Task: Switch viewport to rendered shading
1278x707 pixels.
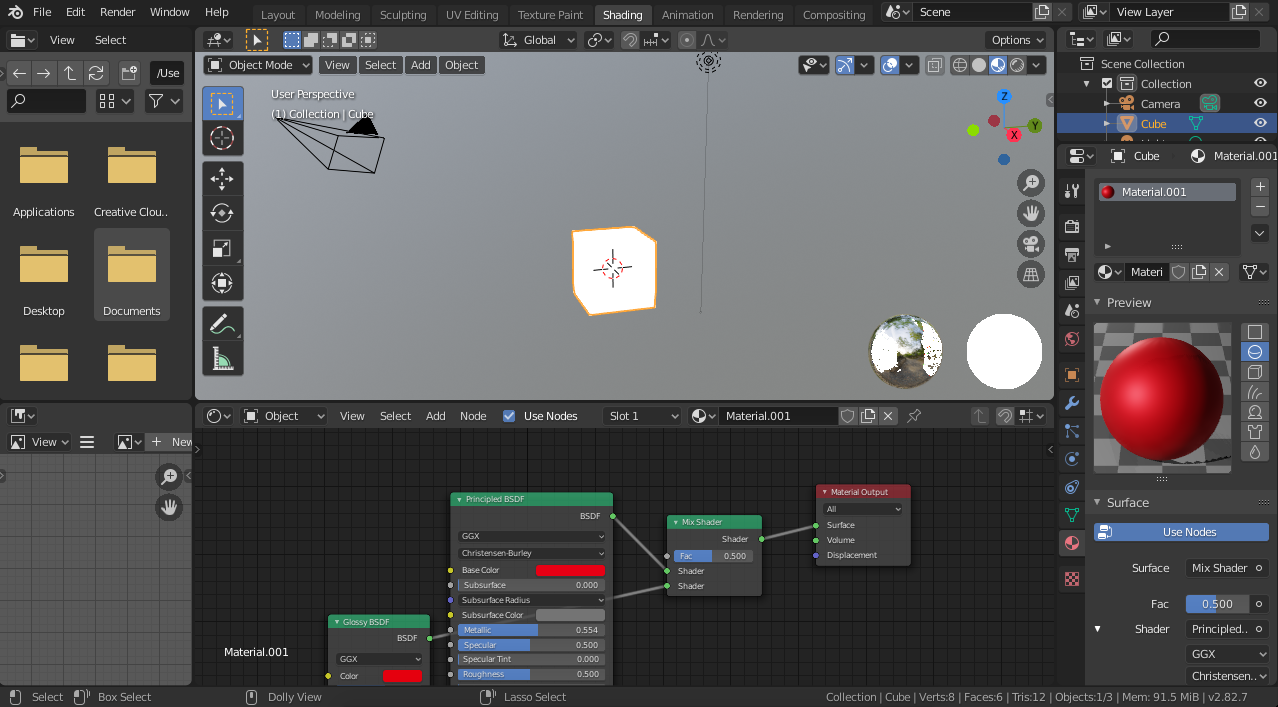Action: point(1017,65)
